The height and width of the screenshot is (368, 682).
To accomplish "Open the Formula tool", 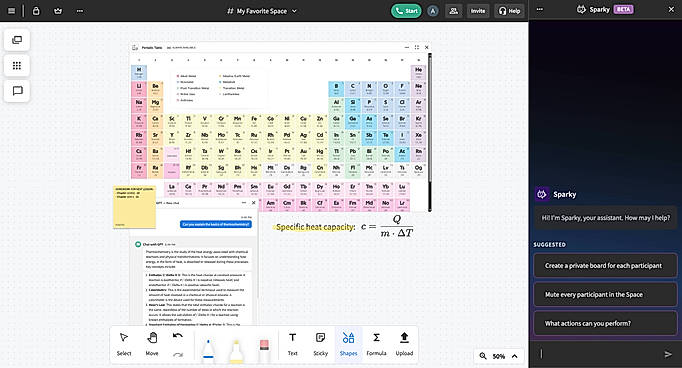I will pos(376,344).
